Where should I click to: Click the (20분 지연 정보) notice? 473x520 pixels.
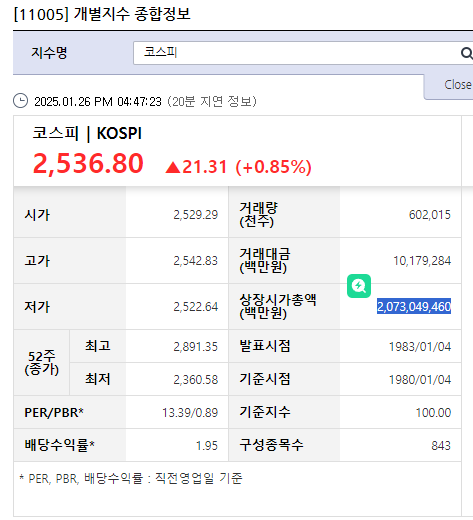212,101
